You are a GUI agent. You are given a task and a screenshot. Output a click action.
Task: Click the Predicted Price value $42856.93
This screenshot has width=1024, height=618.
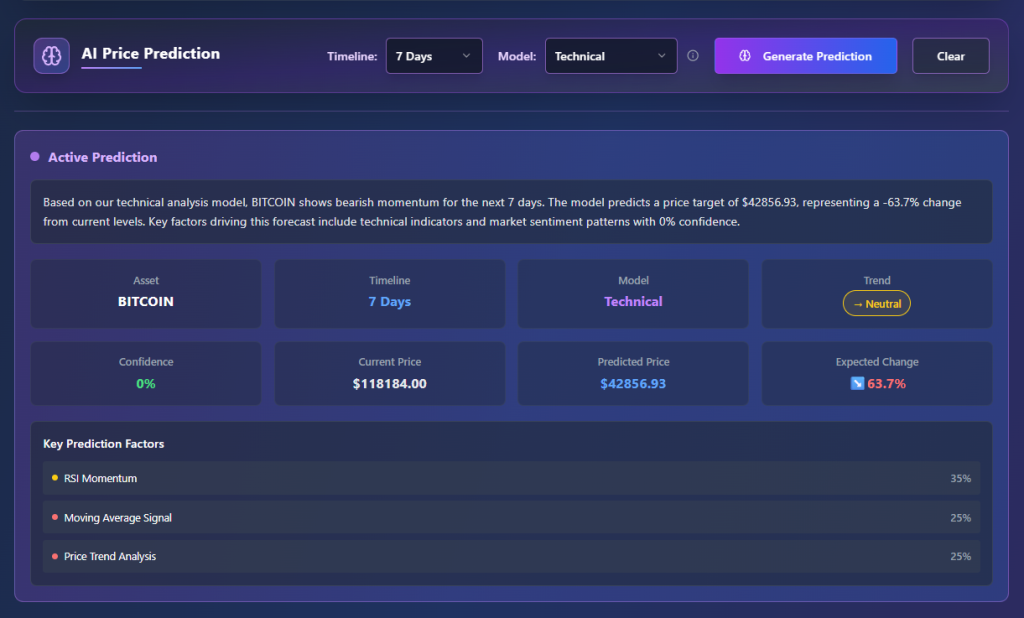tap(633, 384)
